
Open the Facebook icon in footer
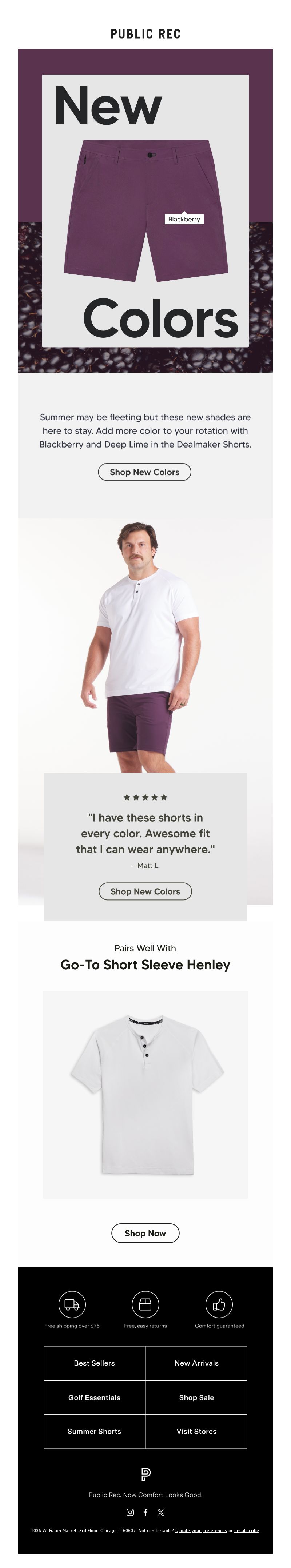tap(145, 1512)
